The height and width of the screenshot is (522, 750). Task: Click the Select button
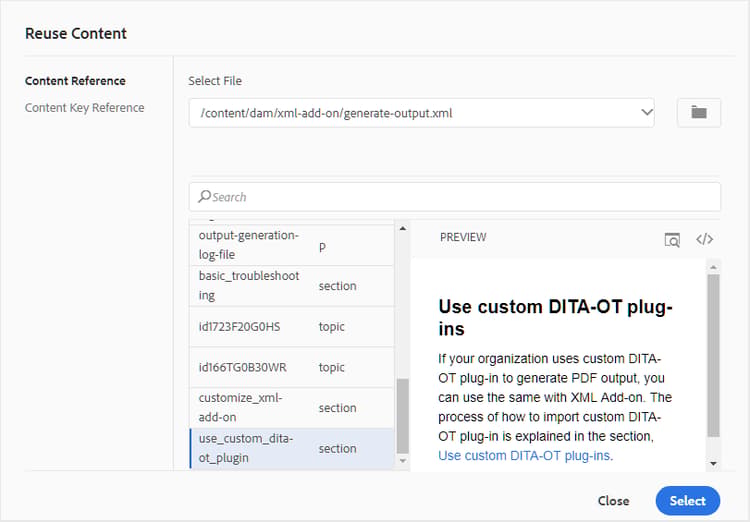pyautogui.click(x=687, y=501)
